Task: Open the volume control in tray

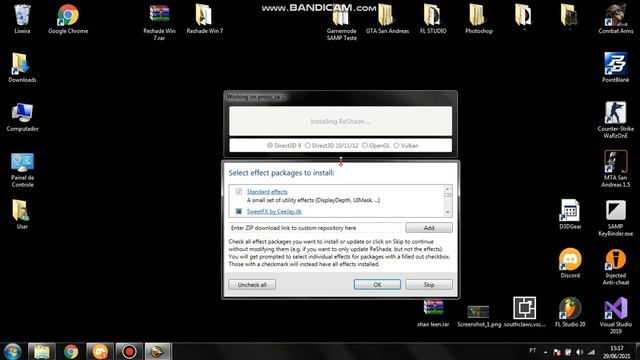Action: pyautogui.click(x=580, y=352)
